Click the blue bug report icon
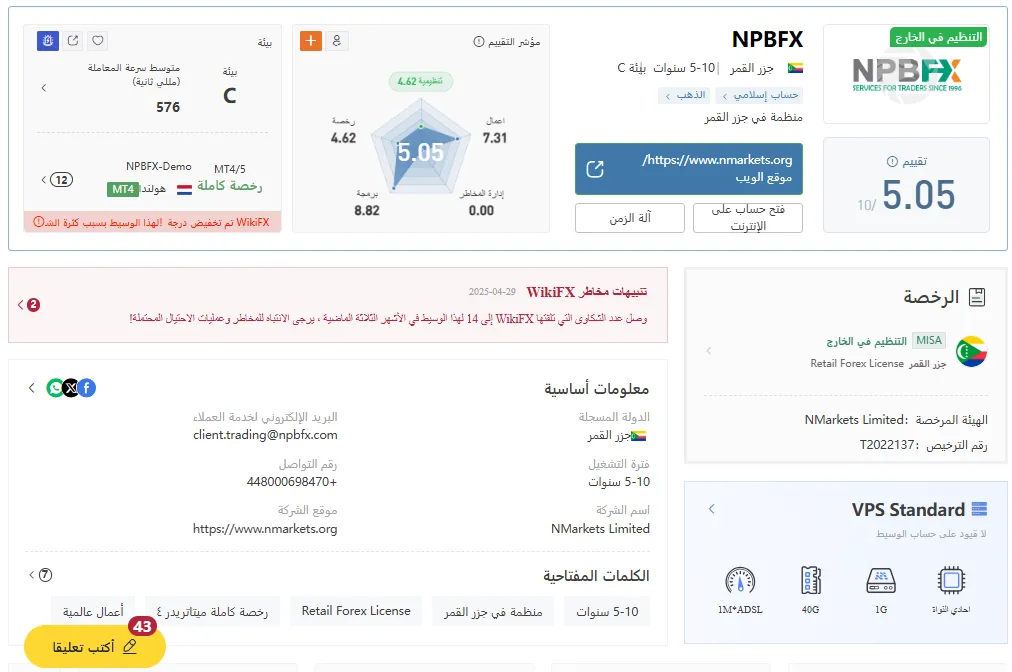The height and width of the screenshot is (672, 1012). pos(48,41)
